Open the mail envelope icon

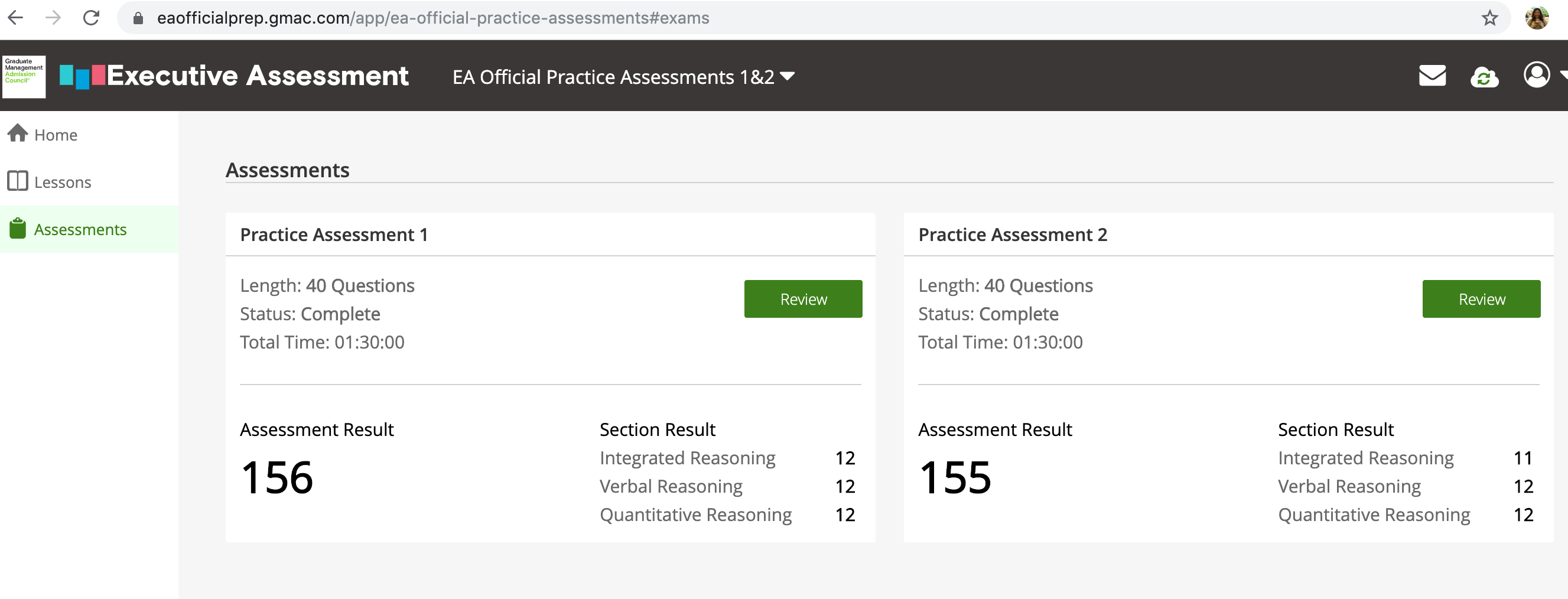point(1432,76)
